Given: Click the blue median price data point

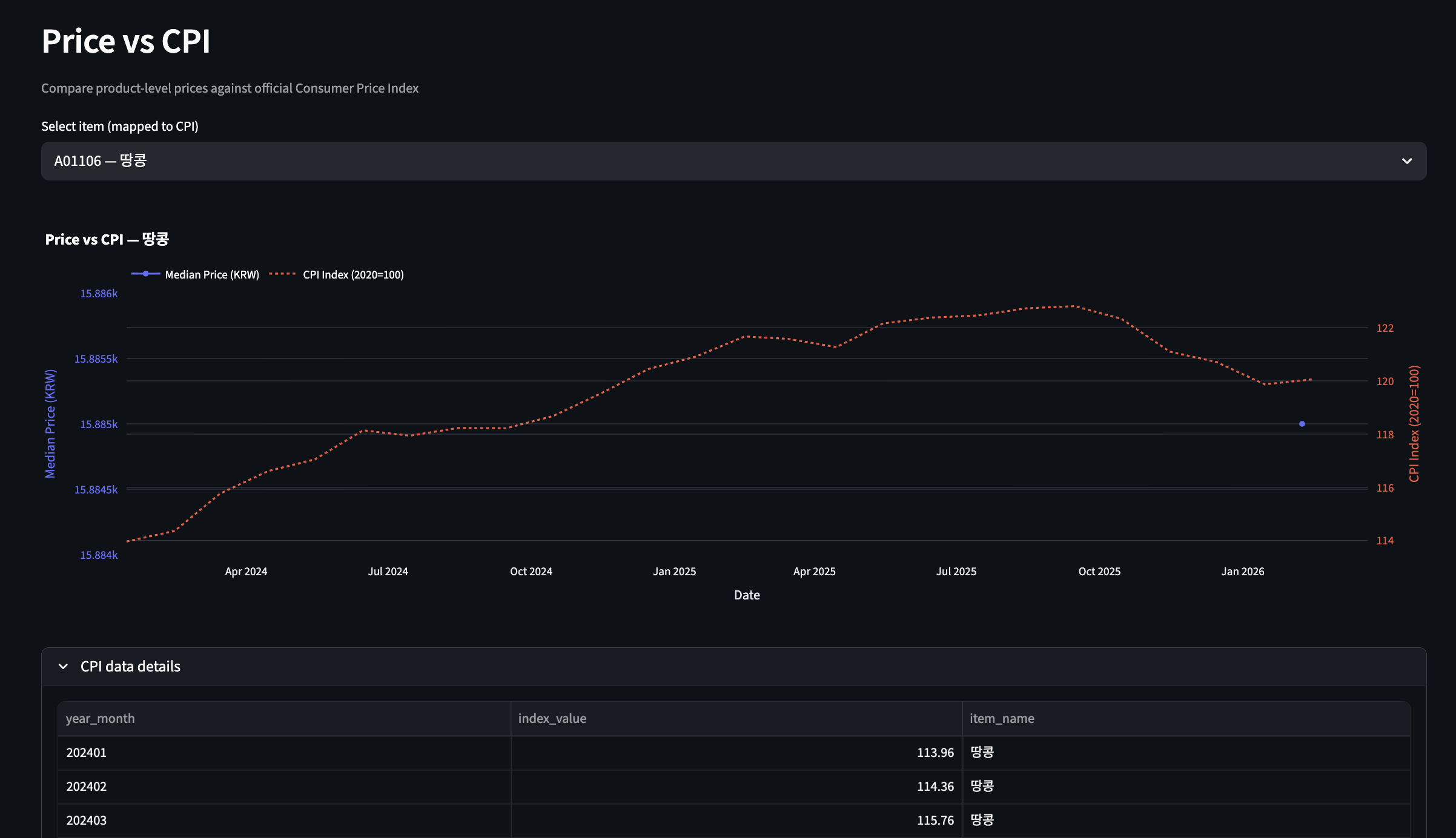Looking at the screenshot, I should 1302,424.
